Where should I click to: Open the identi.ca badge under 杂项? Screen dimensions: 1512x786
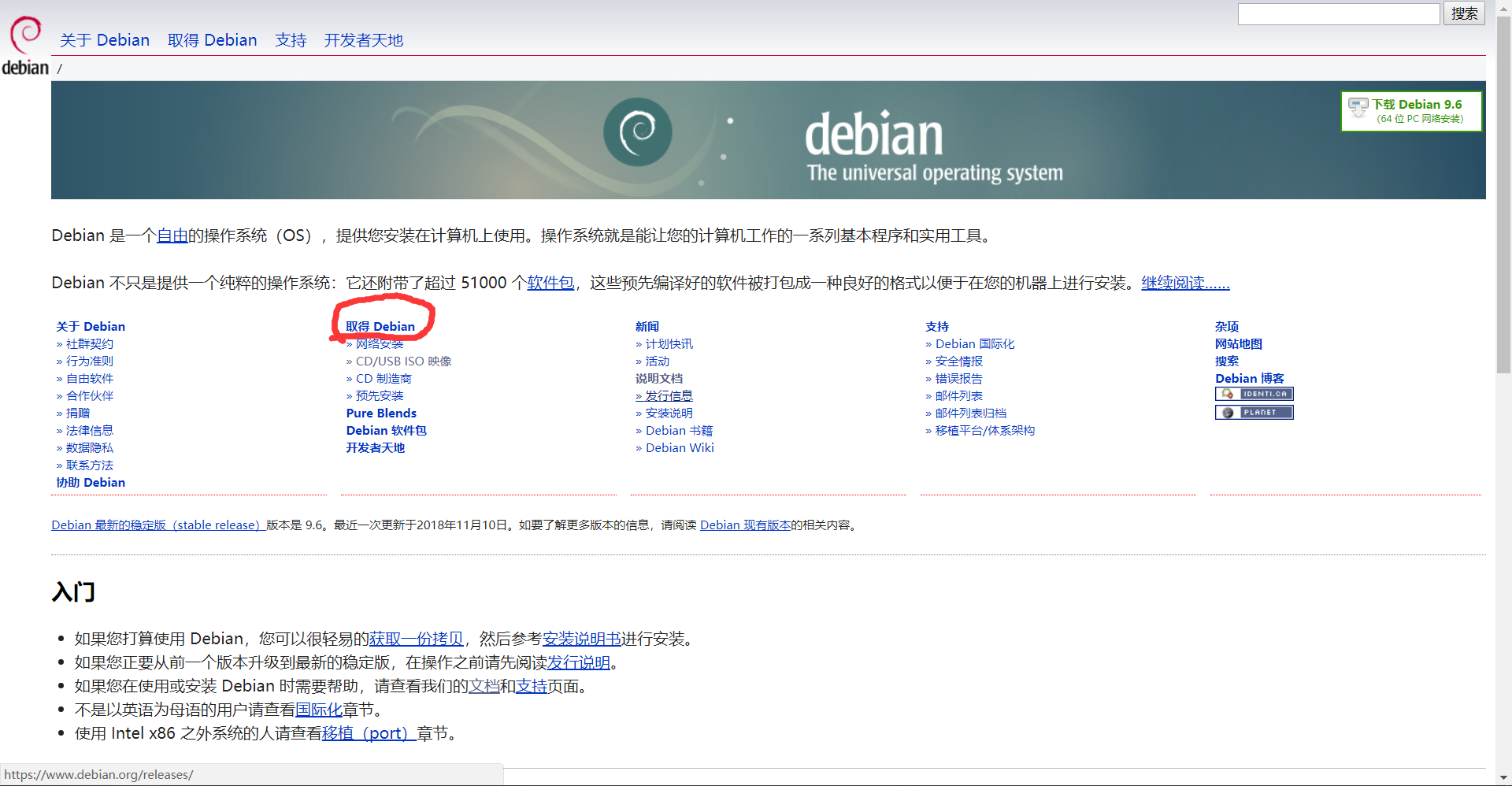[1254, 394]
